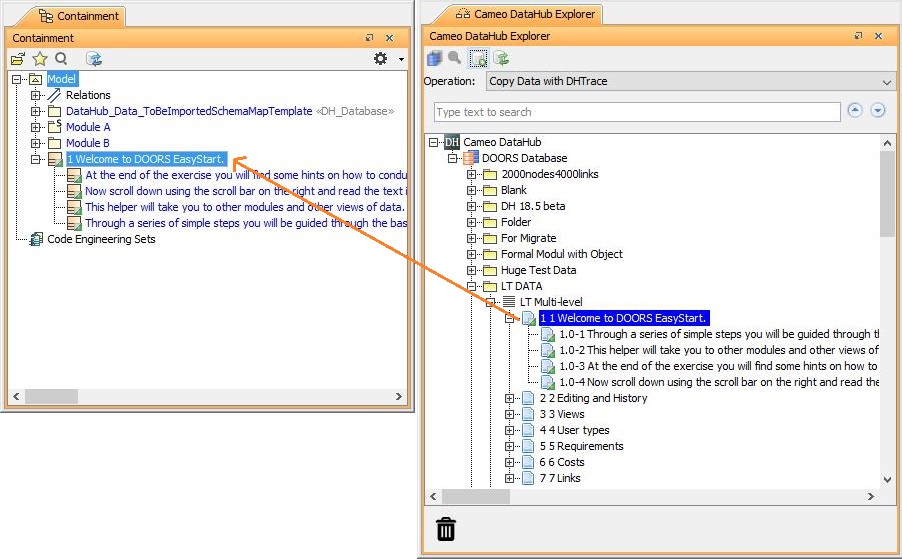Select the Relations tree item

88,95
